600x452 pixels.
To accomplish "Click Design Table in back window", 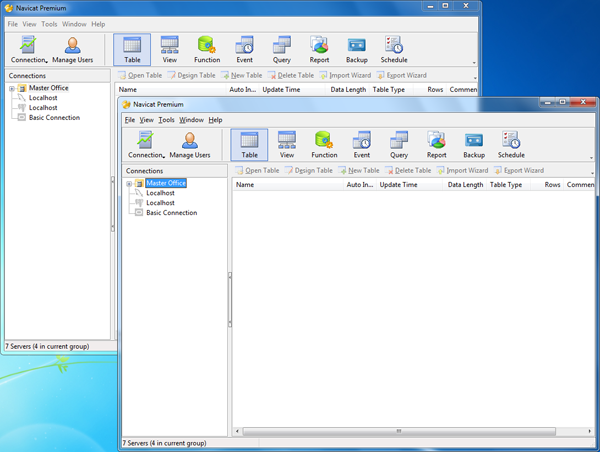I will point(191,75).
